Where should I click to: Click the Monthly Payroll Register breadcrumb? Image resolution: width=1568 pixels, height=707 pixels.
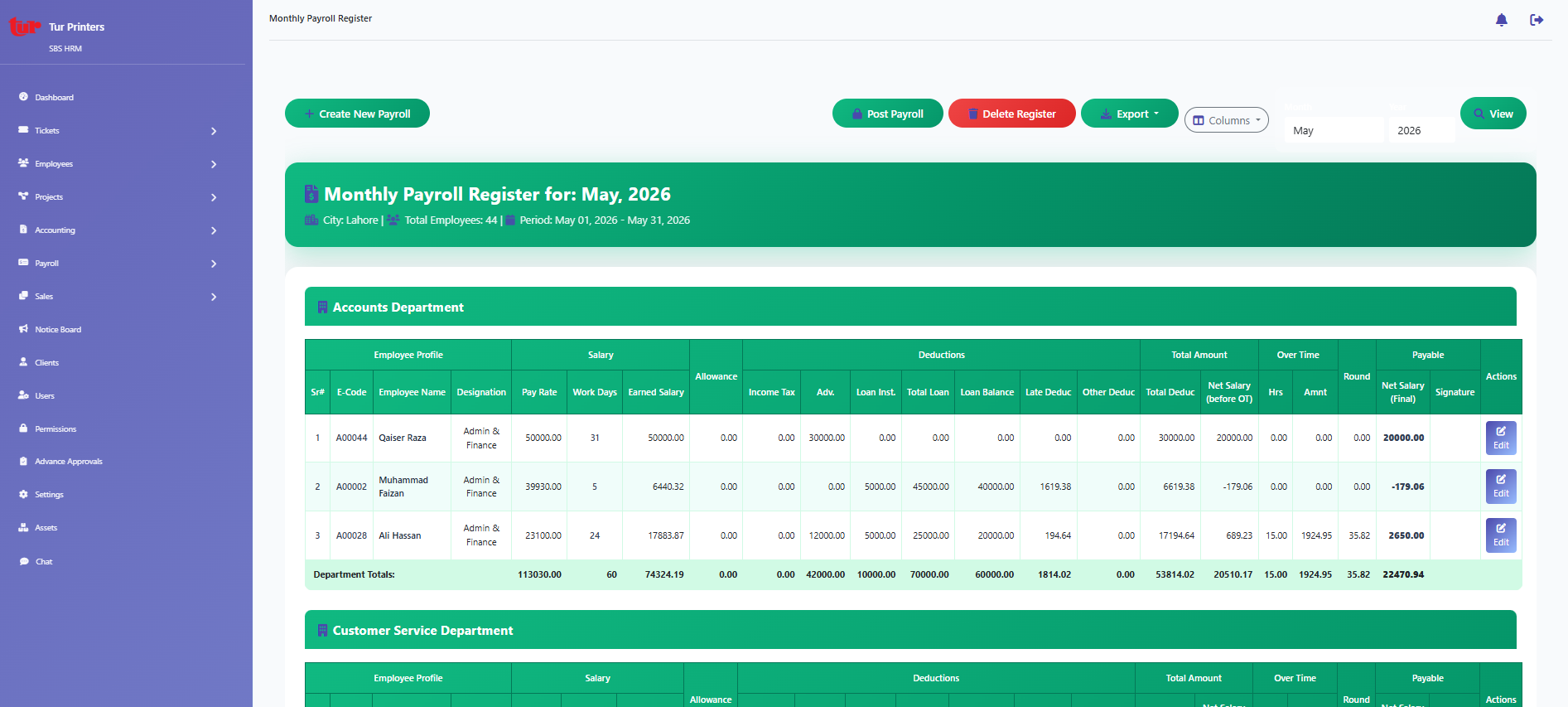click(x=321, y=18)
